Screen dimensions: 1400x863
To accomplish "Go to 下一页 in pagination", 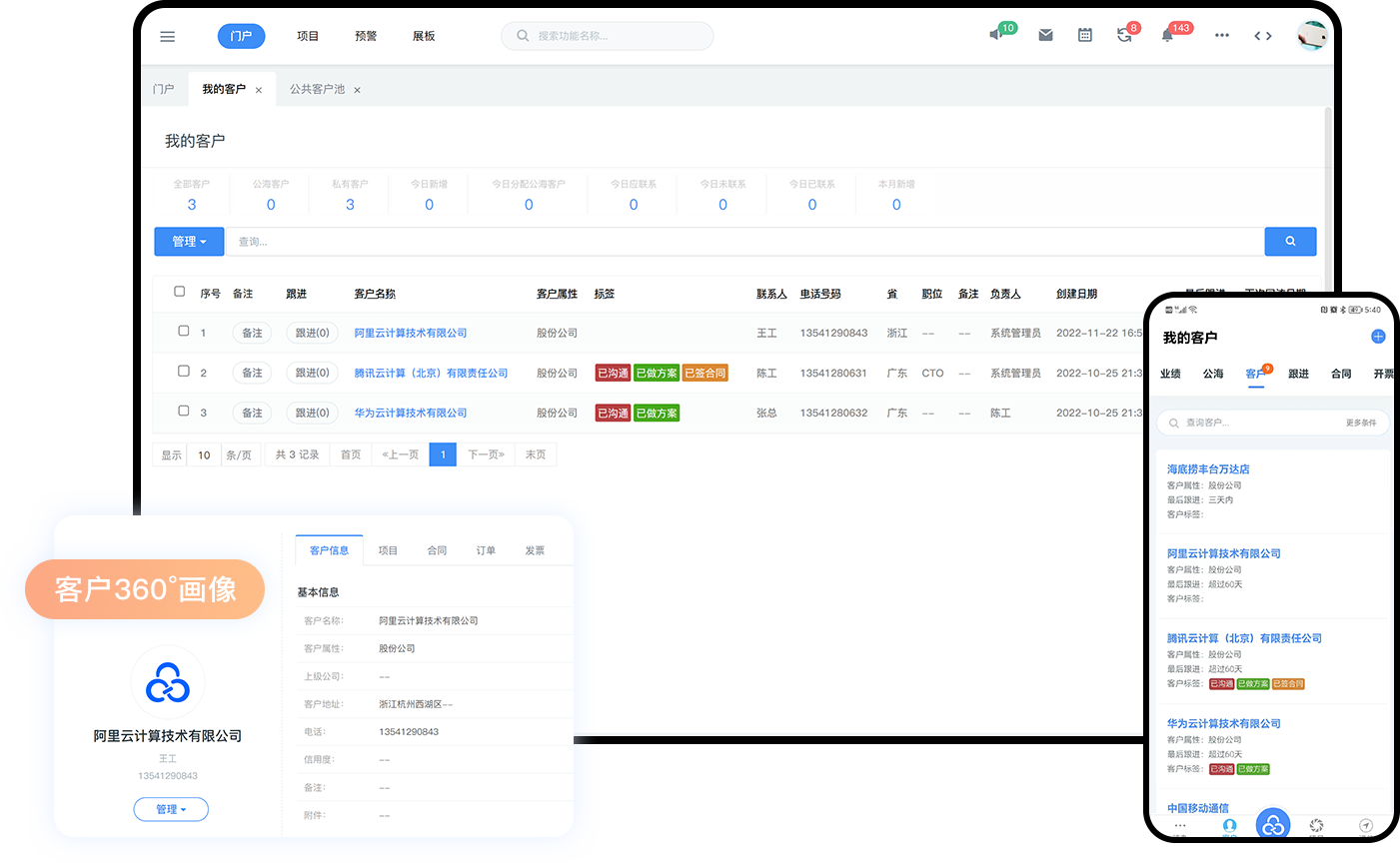I will tap(486, 454).
